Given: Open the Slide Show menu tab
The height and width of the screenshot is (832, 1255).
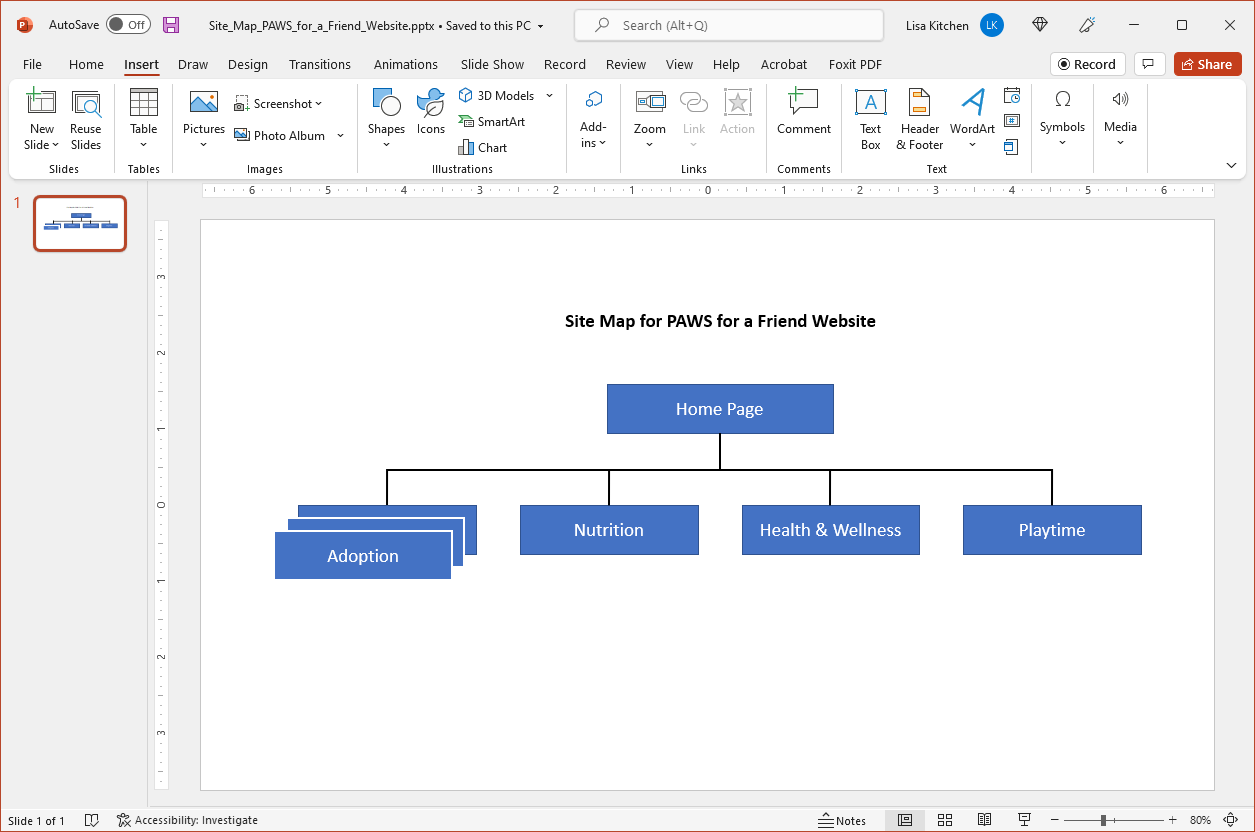Looking at the screenshot, I should pyautogui.click(x=492, y=64).
